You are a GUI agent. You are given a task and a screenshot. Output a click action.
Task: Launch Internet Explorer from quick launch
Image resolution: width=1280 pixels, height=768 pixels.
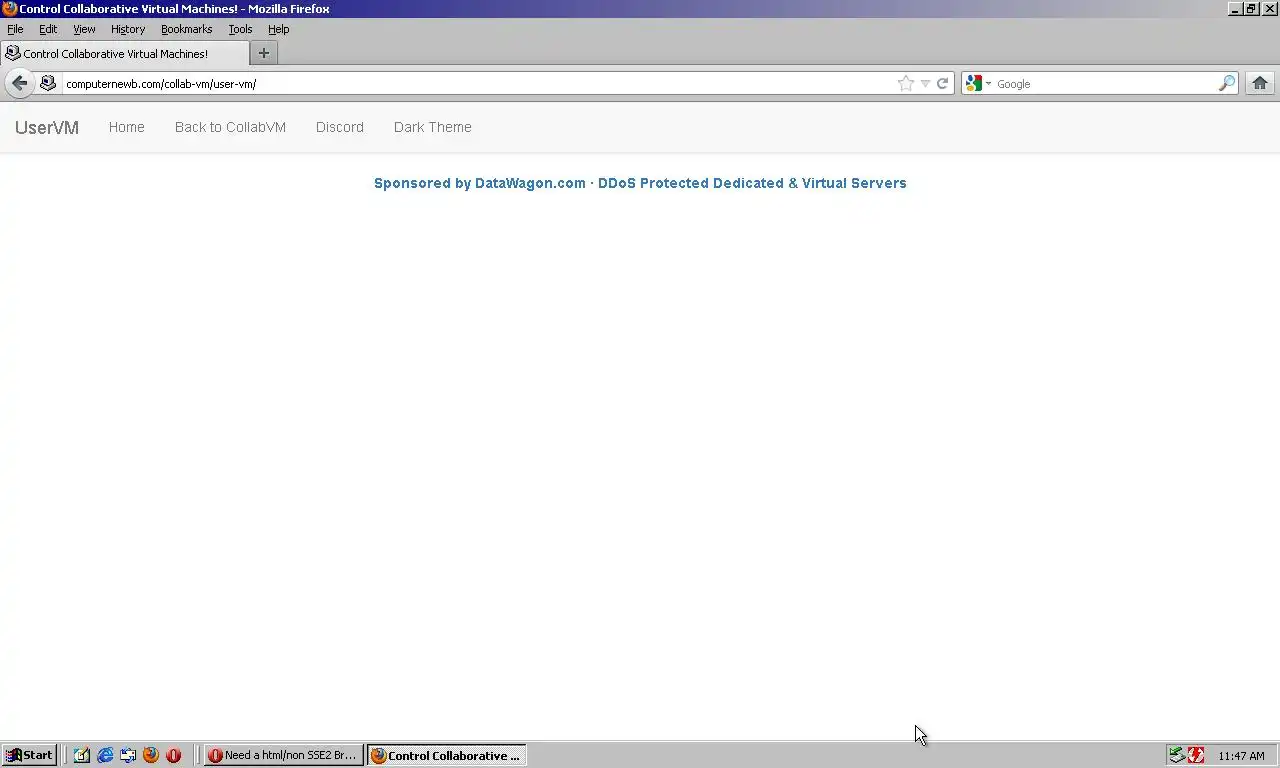105,755
